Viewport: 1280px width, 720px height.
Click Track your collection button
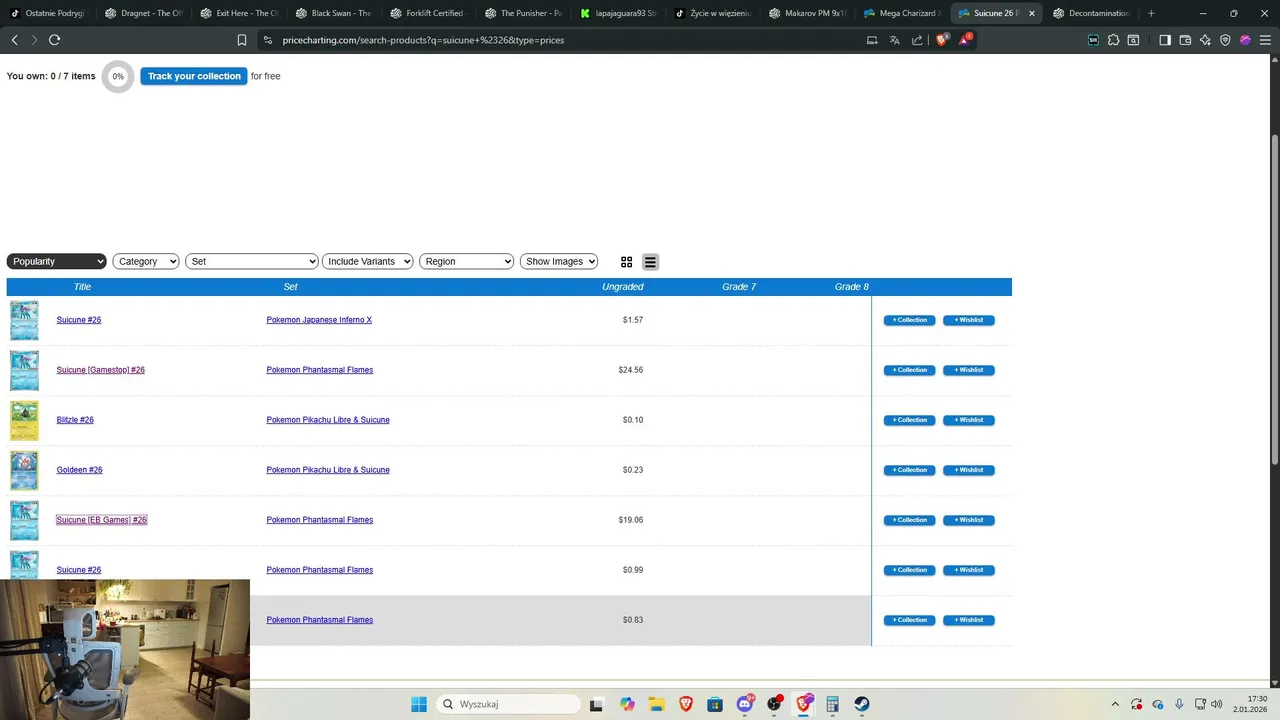click(194, 76)
